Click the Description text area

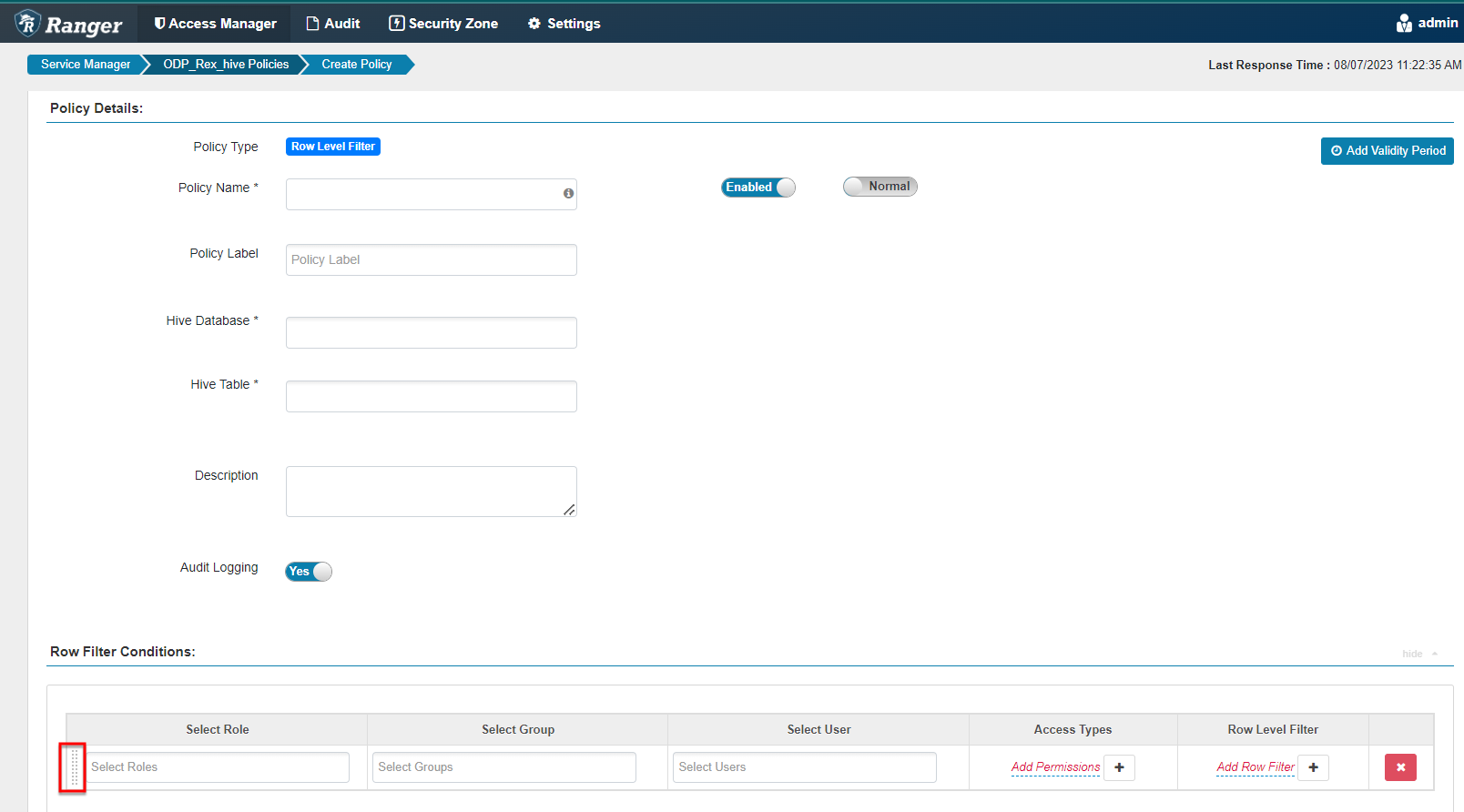coord(432,492)
